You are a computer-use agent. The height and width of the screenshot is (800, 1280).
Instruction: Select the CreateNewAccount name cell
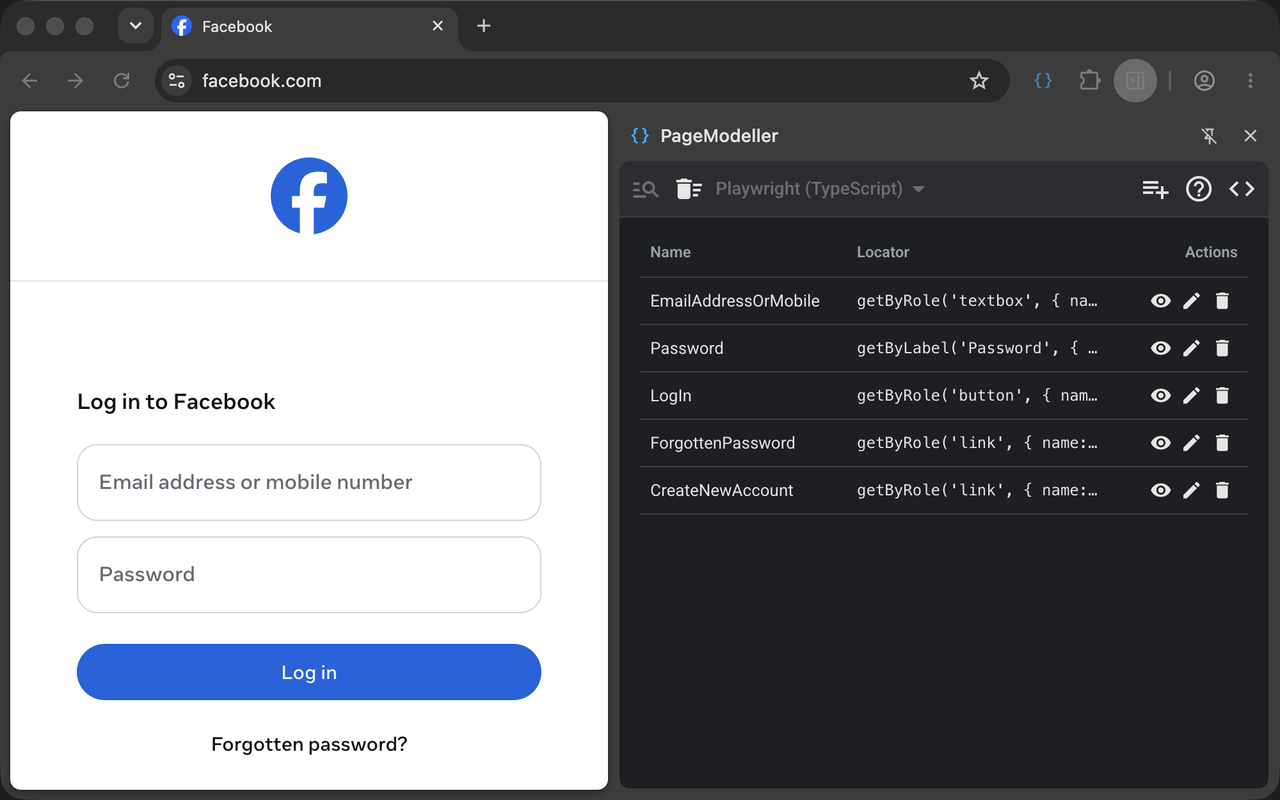coord(722,491)
